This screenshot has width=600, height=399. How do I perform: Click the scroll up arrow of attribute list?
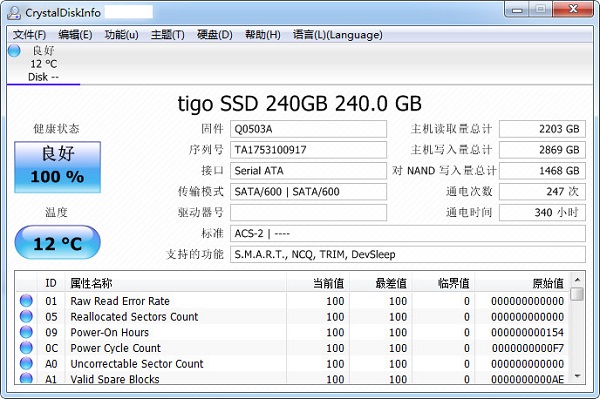(x=577, y=280)
